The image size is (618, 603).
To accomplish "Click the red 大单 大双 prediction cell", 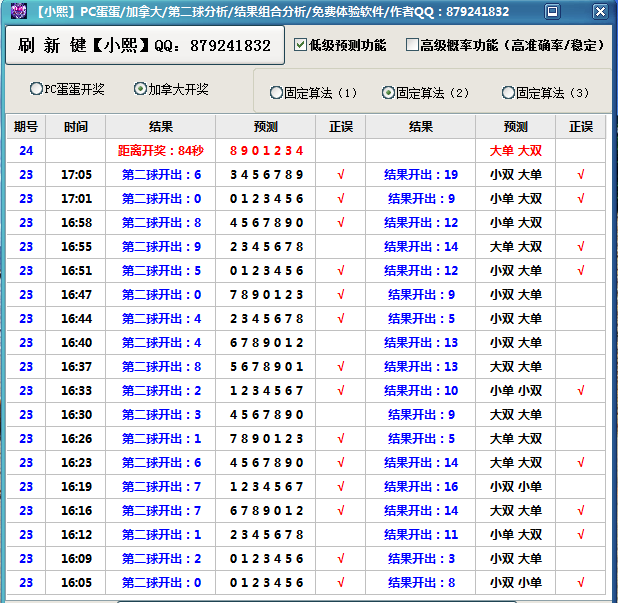I will (x=516, y=151).
